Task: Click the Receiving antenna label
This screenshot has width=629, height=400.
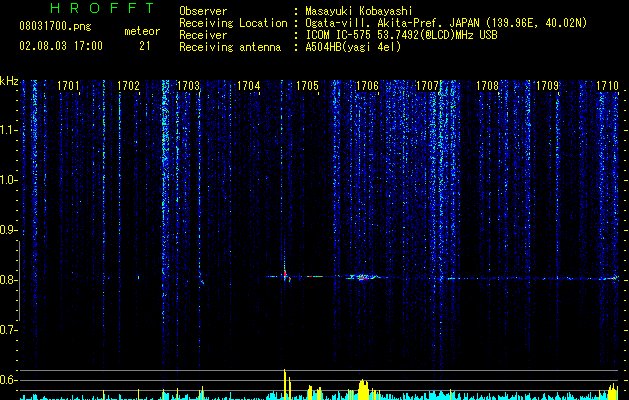Action: (230, 47)
